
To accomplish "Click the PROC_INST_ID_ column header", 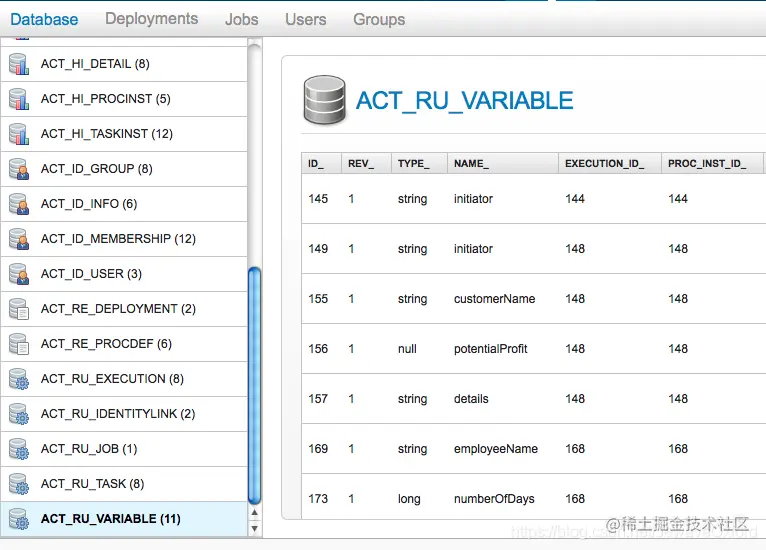I will 712,163.
